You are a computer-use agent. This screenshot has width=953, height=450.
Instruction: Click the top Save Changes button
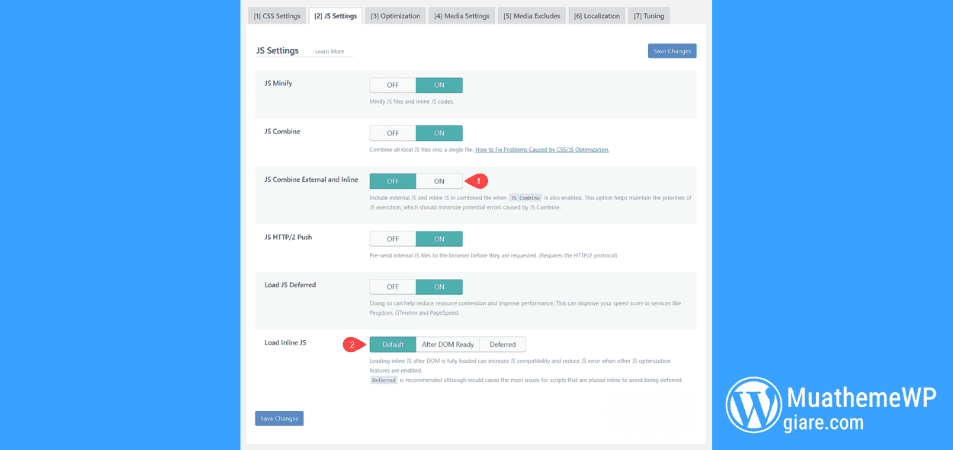pos(672,51)
